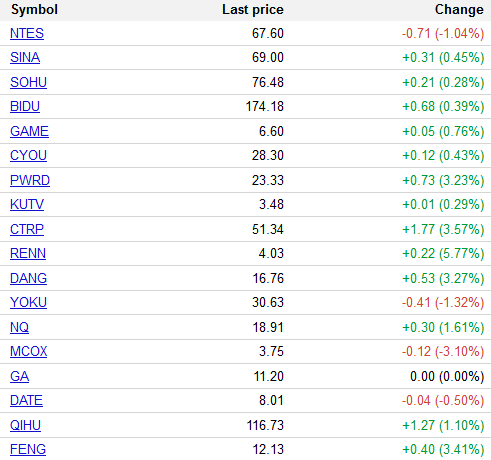Open the QIHU ticker link
Viewport: 491px width, 460px height.
coord(25,425)
